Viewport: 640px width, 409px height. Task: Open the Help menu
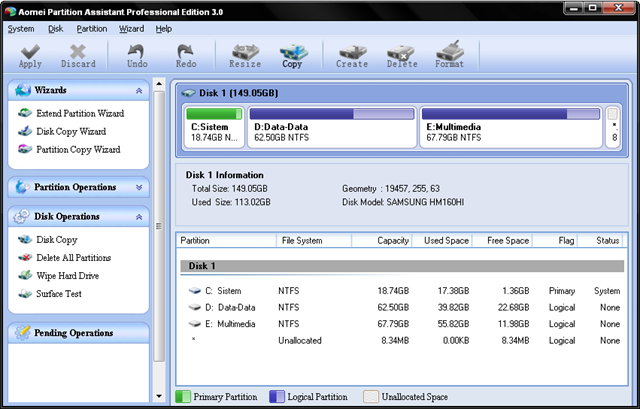pyautogui.click(x=164, y=29)
